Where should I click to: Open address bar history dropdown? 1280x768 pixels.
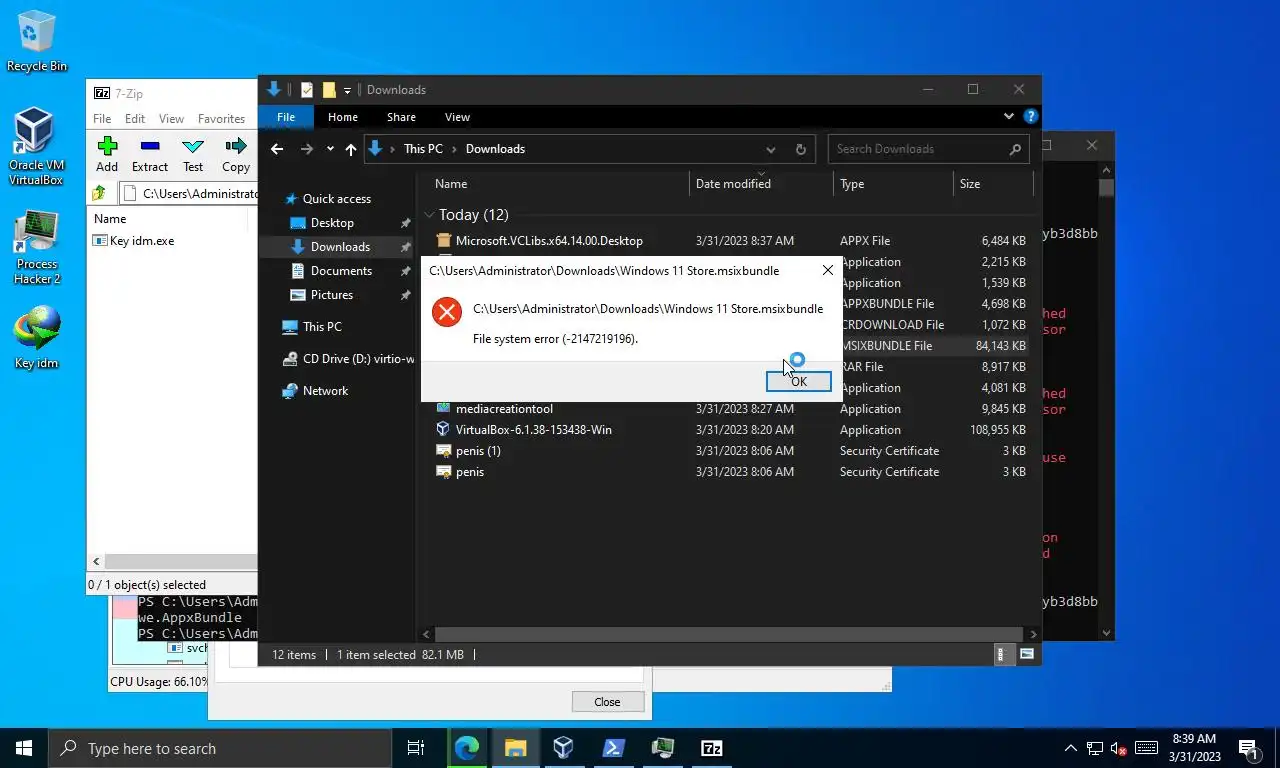[771, 149]
